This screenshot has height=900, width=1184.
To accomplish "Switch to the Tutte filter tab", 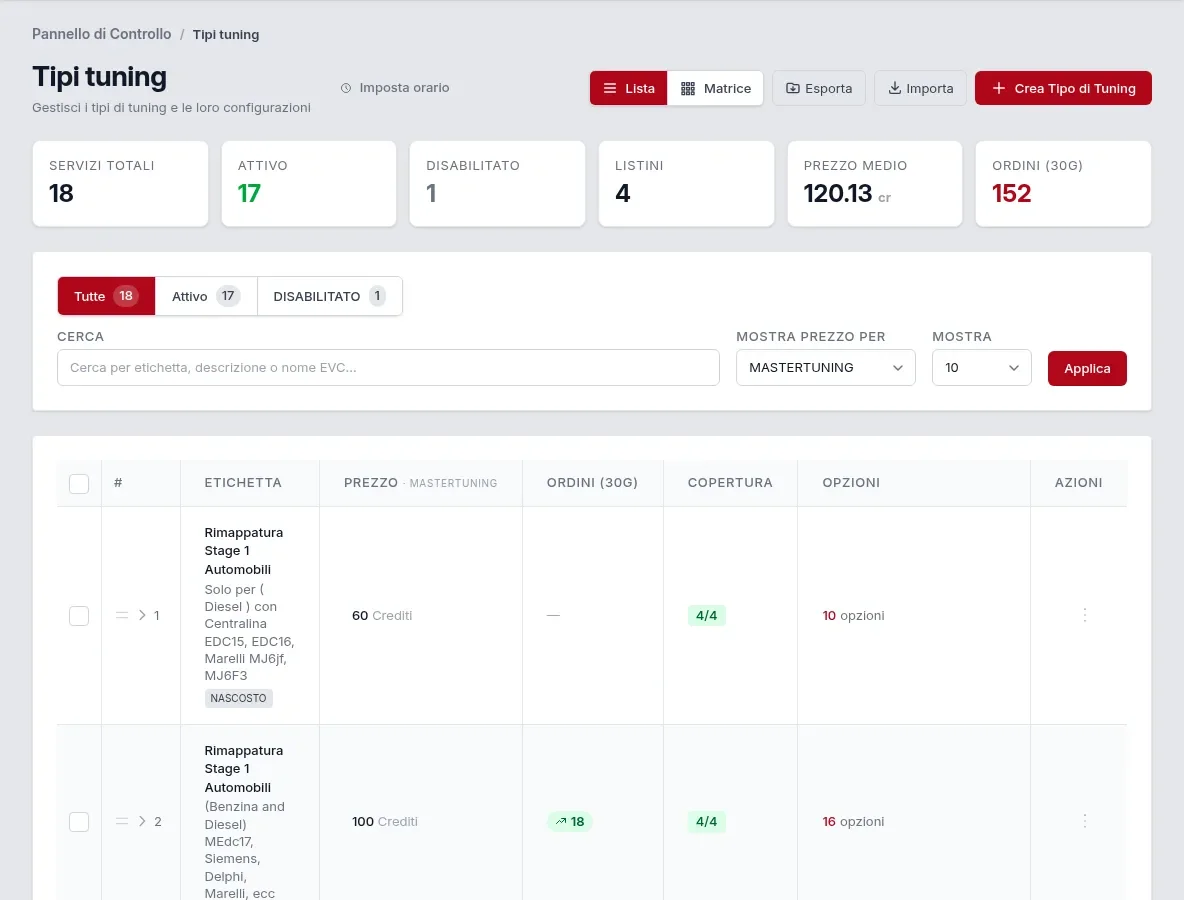I will pyautogui.click(x=106, y=296).
